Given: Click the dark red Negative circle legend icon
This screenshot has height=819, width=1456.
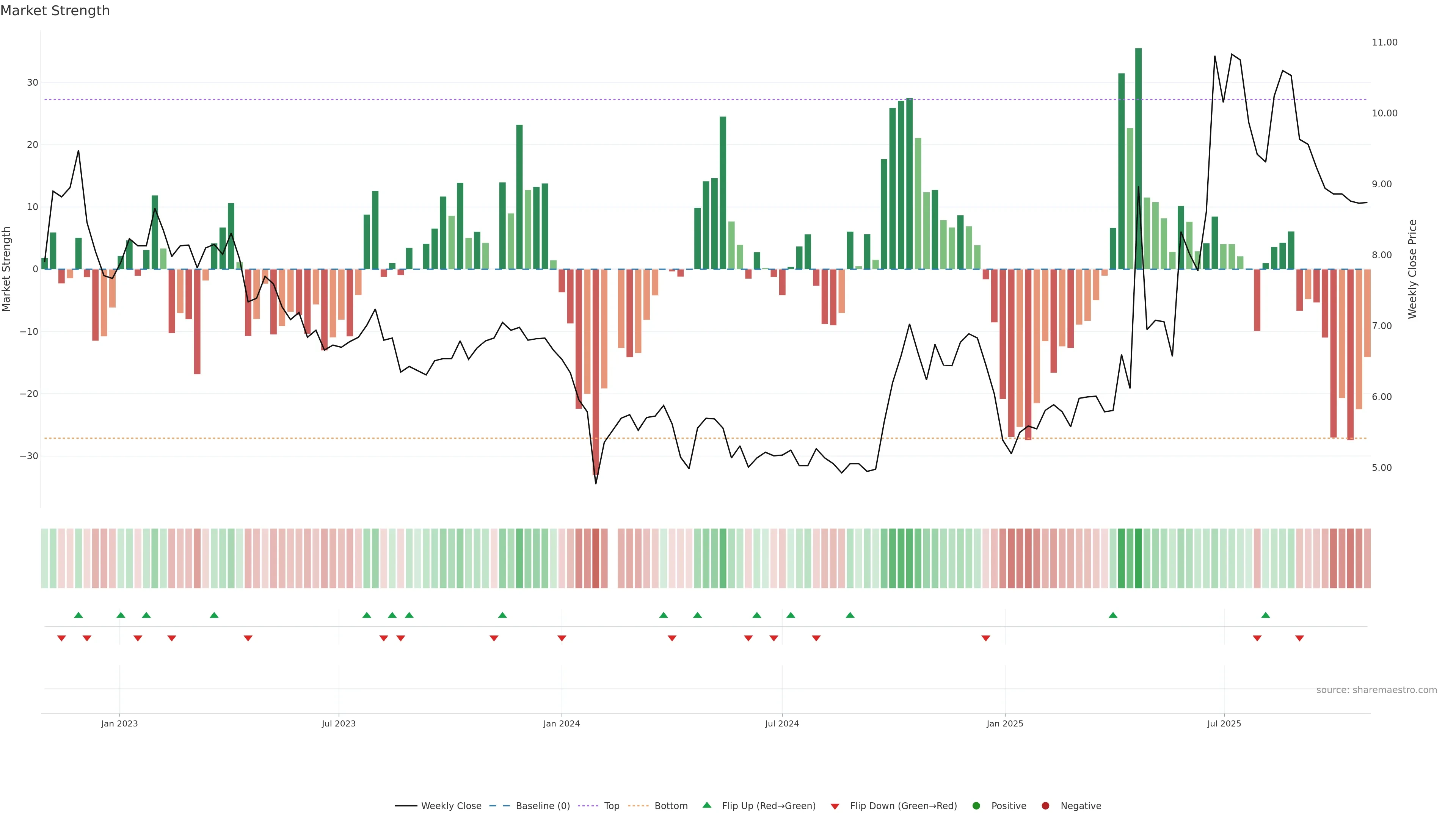Looking at the screenshot, I should (1045, 805).
